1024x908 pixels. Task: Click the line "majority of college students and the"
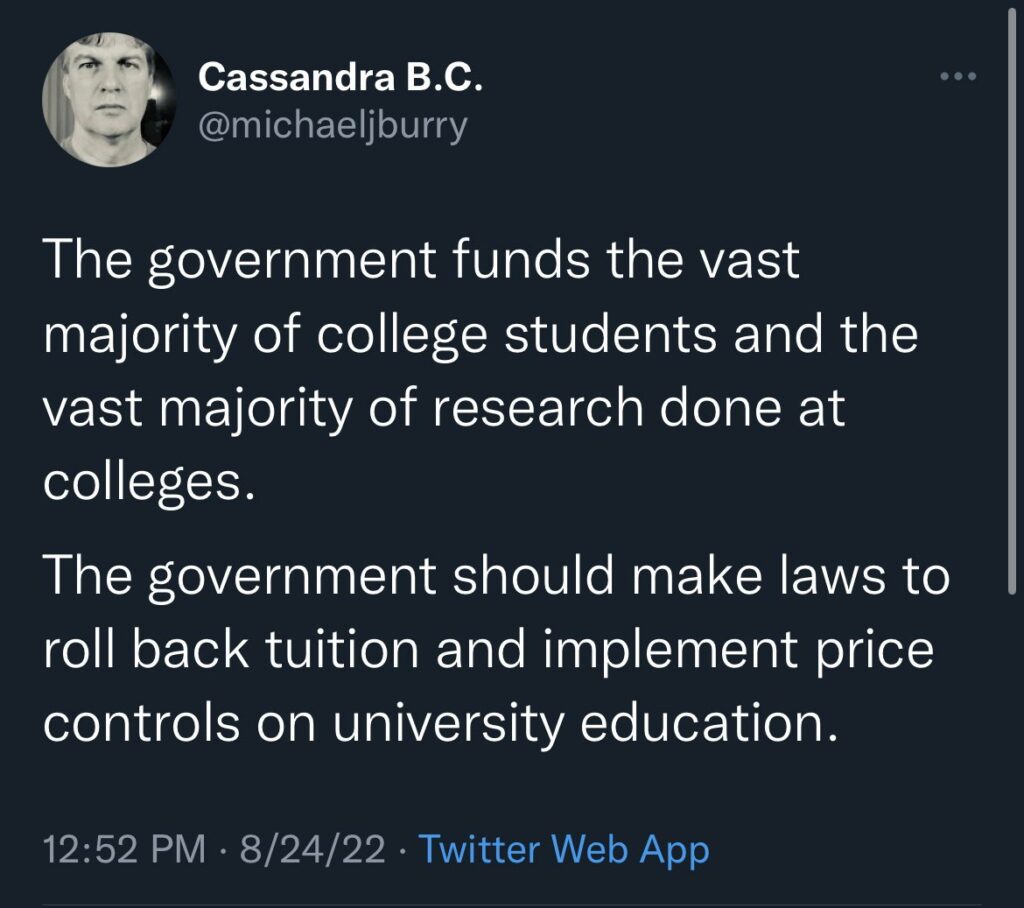point(480,334)
